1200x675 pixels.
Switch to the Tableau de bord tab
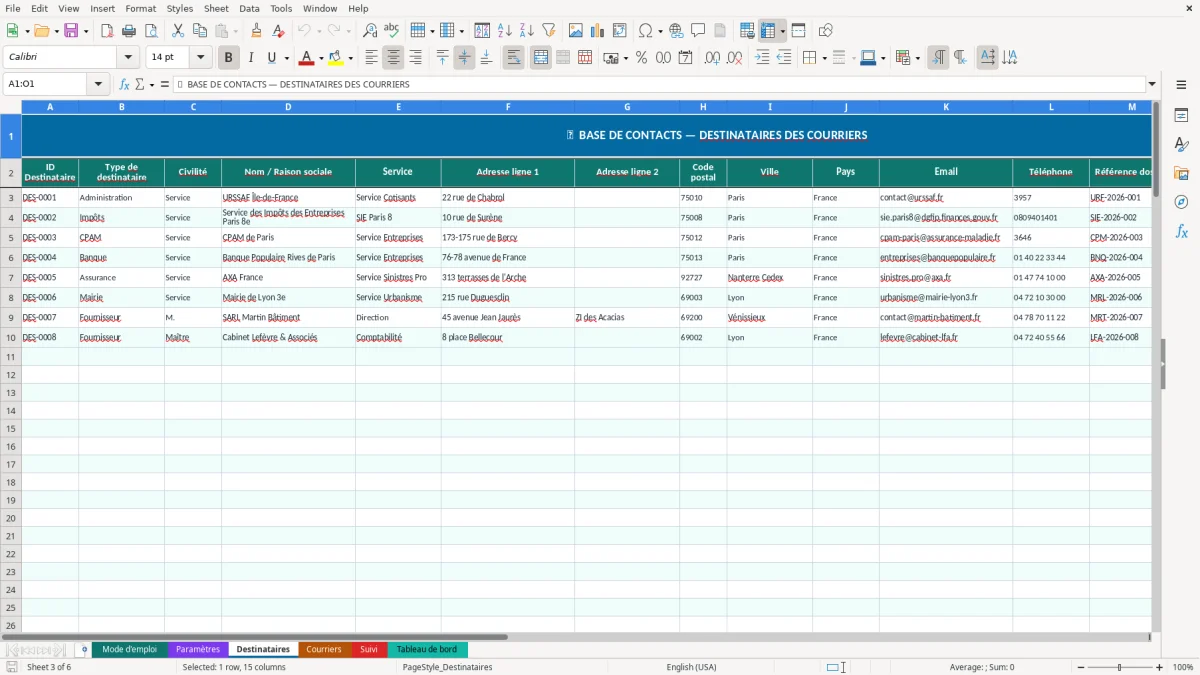427,649
